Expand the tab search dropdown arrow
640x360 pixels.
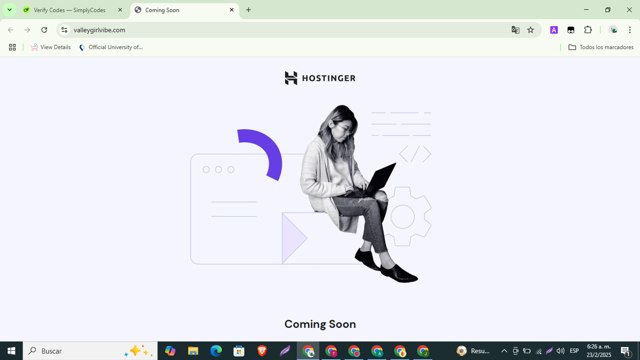coord(9,10)
